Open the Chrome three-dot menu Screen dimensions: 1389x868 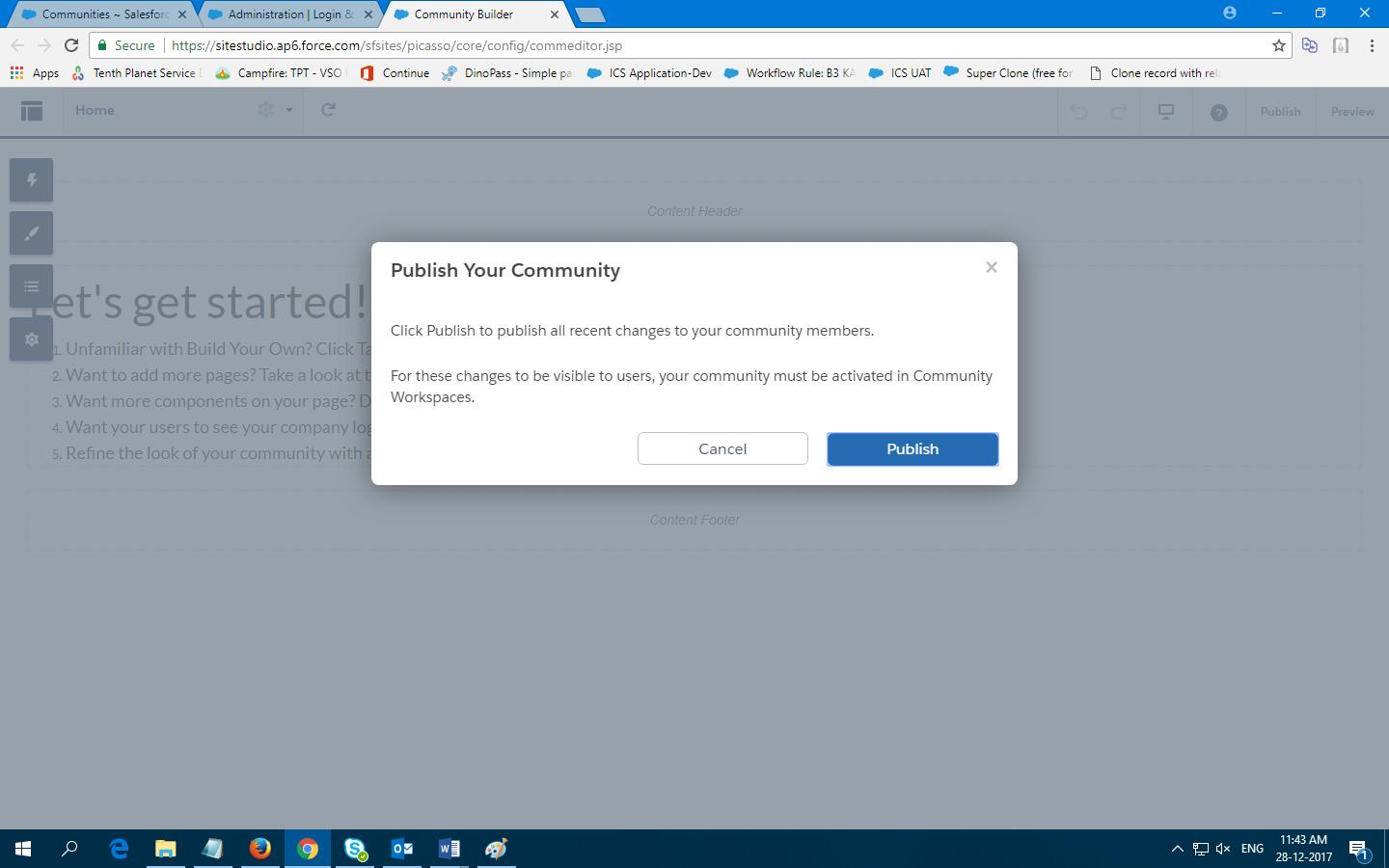(1372, 45)
